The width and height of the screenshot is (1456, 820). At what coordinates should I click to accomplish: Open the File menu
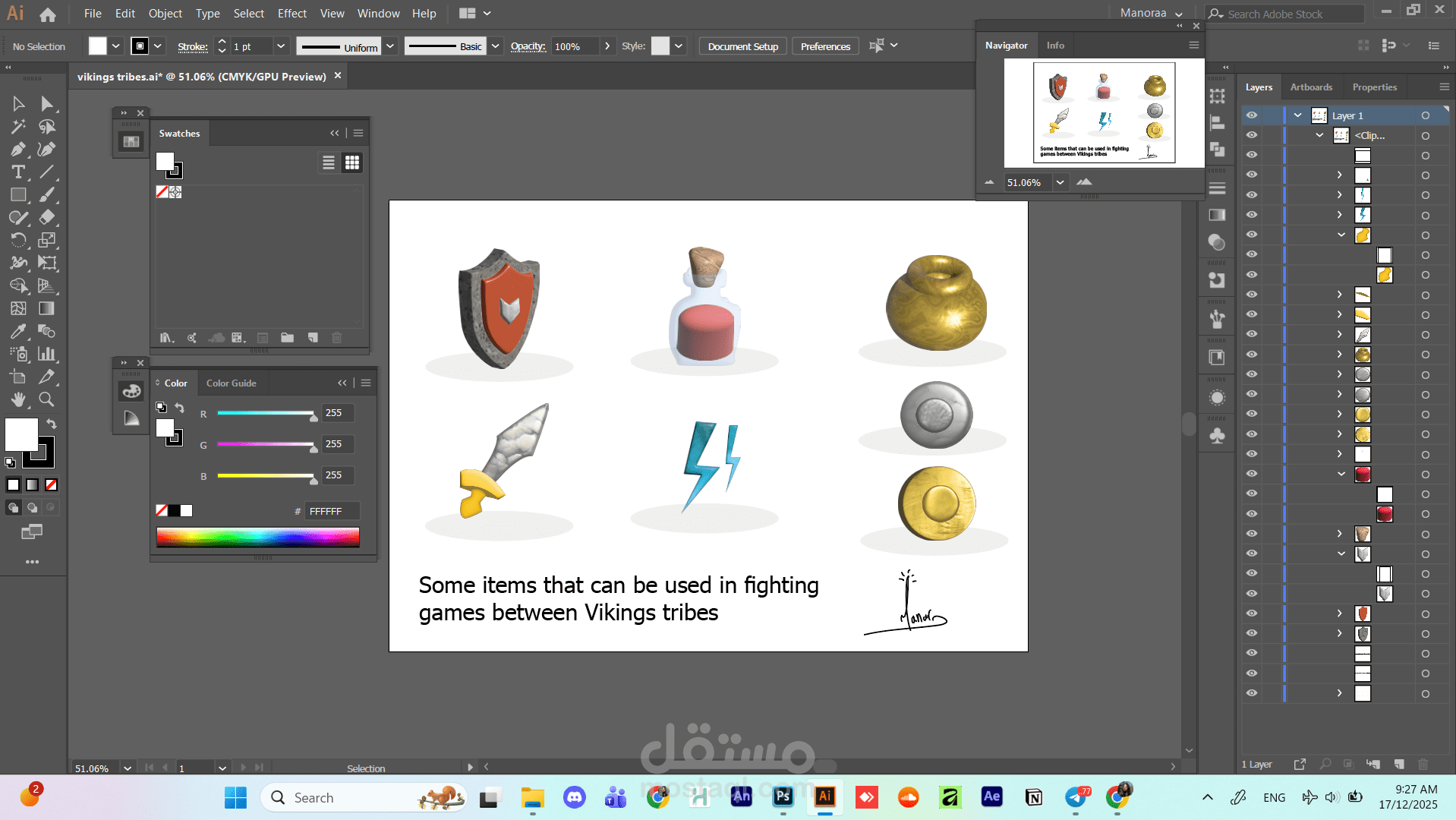pyautogui.click(x=93, y=14)
